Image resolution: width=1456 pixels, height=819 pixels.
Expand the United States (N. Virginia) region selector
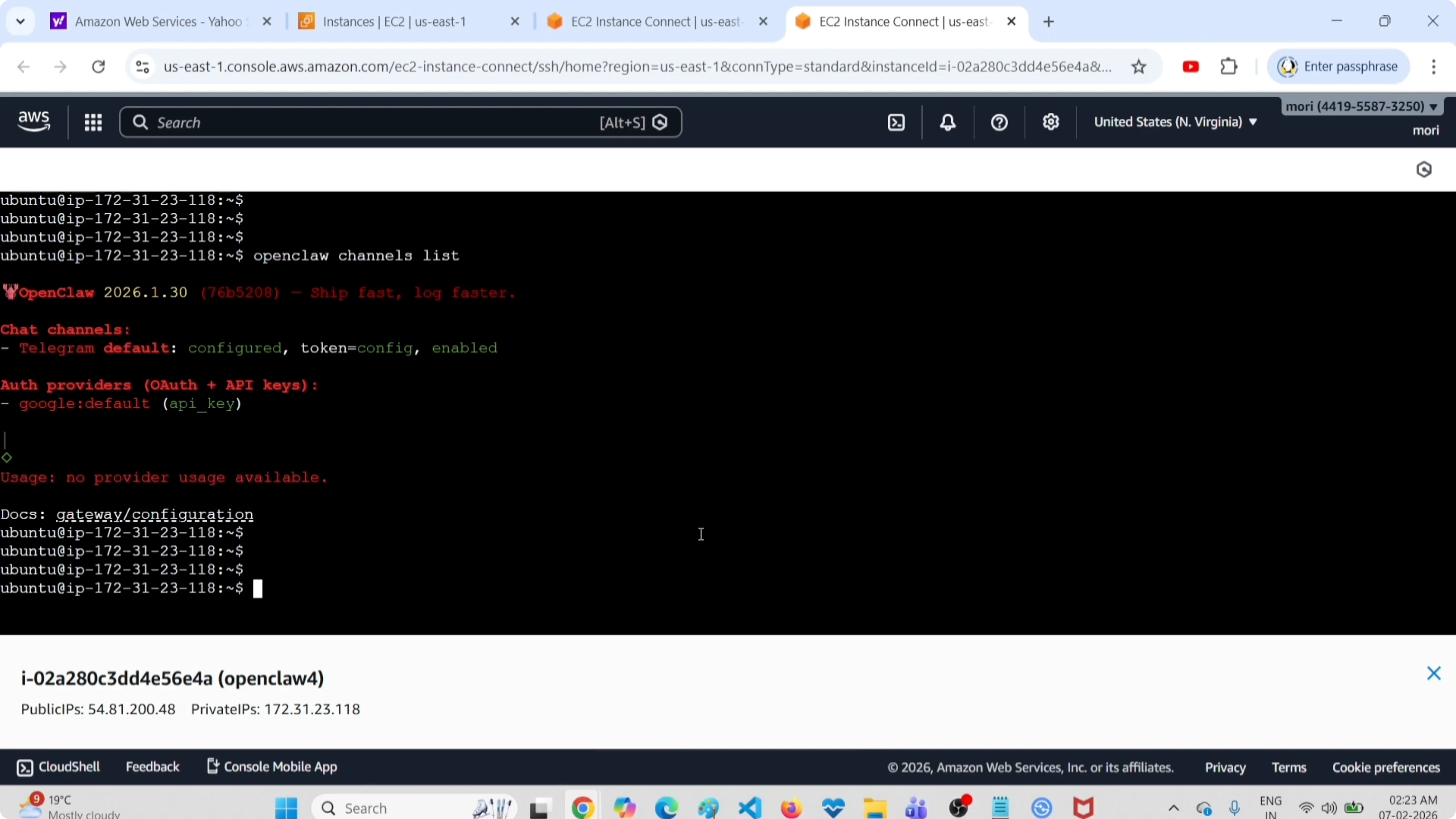(1175, 122)
